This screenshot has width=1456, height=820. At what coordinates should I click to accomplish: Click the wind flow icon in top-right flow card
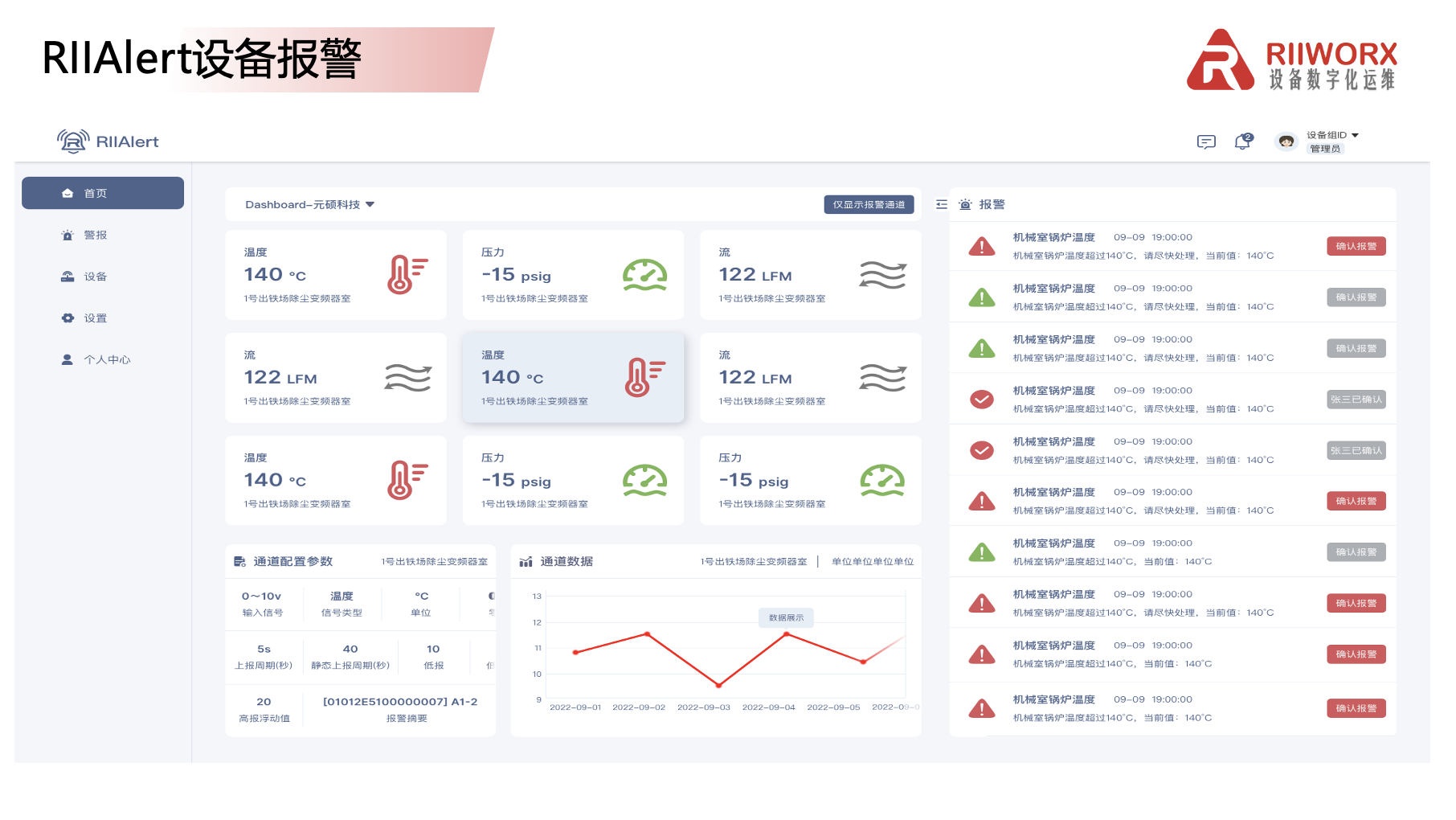pyautogui.click(x=882, y=275)
